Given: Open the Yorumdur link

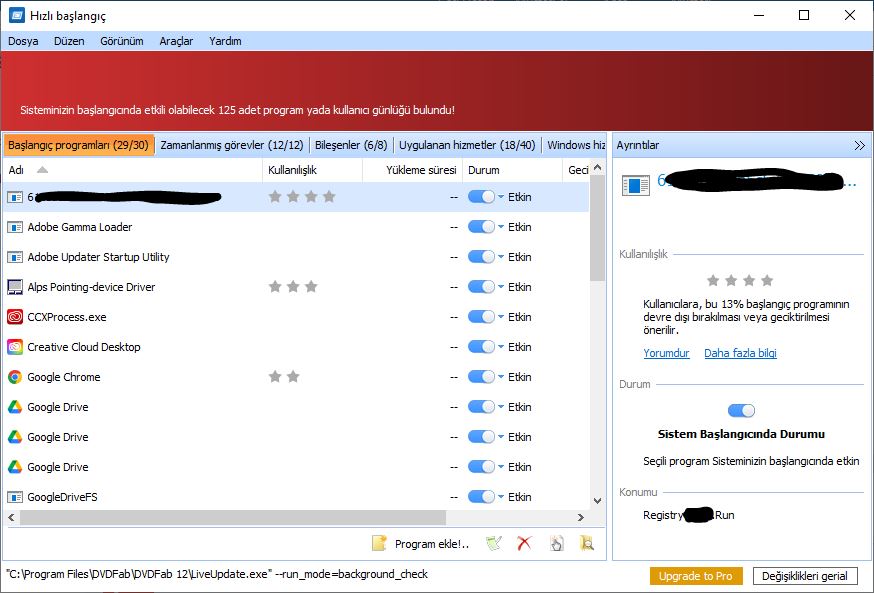Looking at the screenshot, I should tap(666, 353).
